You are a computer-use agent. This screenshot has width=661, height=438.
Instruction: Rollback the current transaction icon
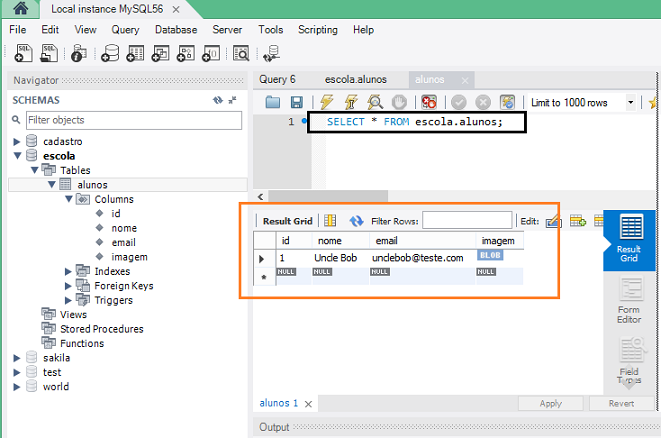click(483, 102)
